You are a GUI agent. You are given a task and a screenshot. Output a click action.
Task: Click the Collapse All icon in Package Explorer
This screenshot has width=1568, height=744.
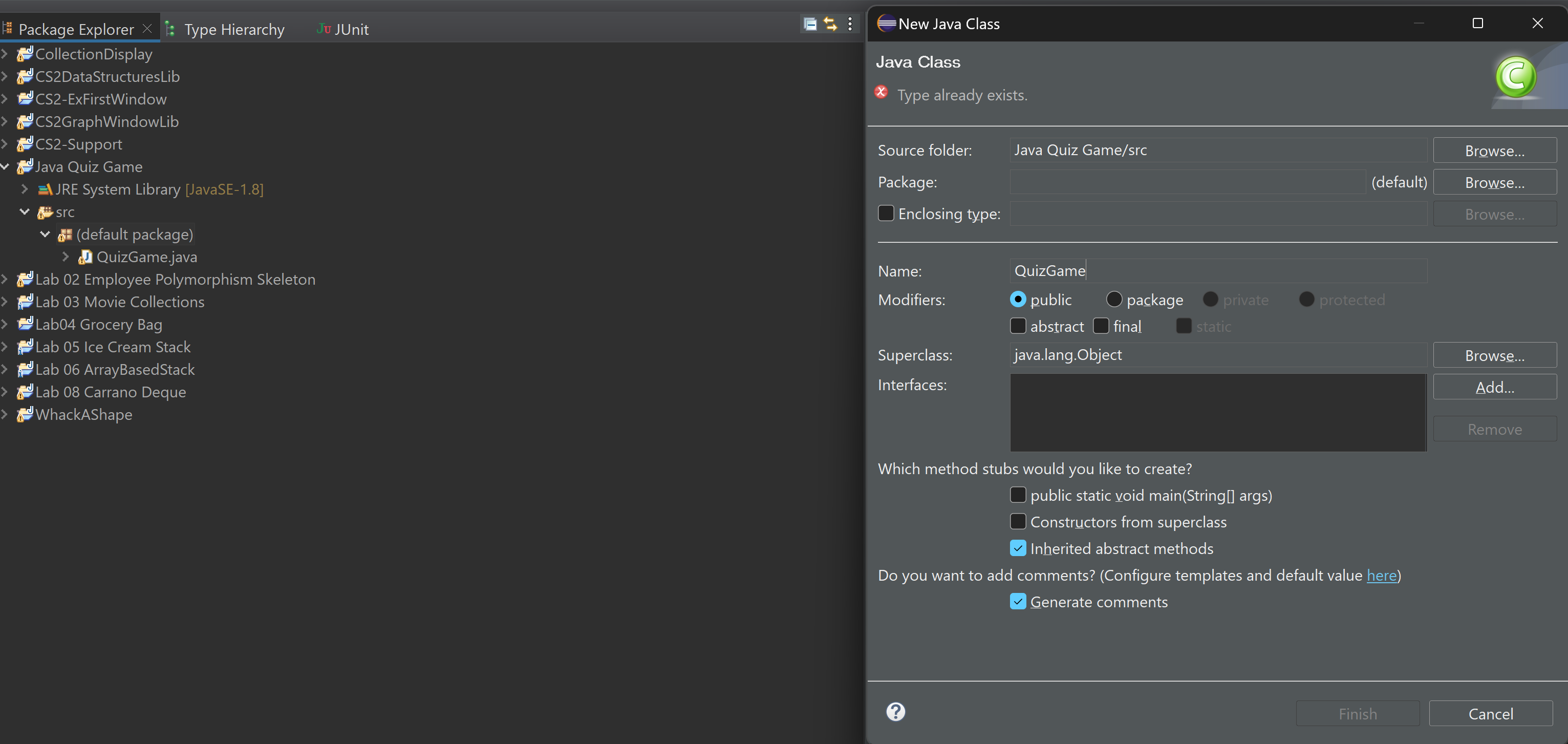pyautogui.click(x=809, y=25)
